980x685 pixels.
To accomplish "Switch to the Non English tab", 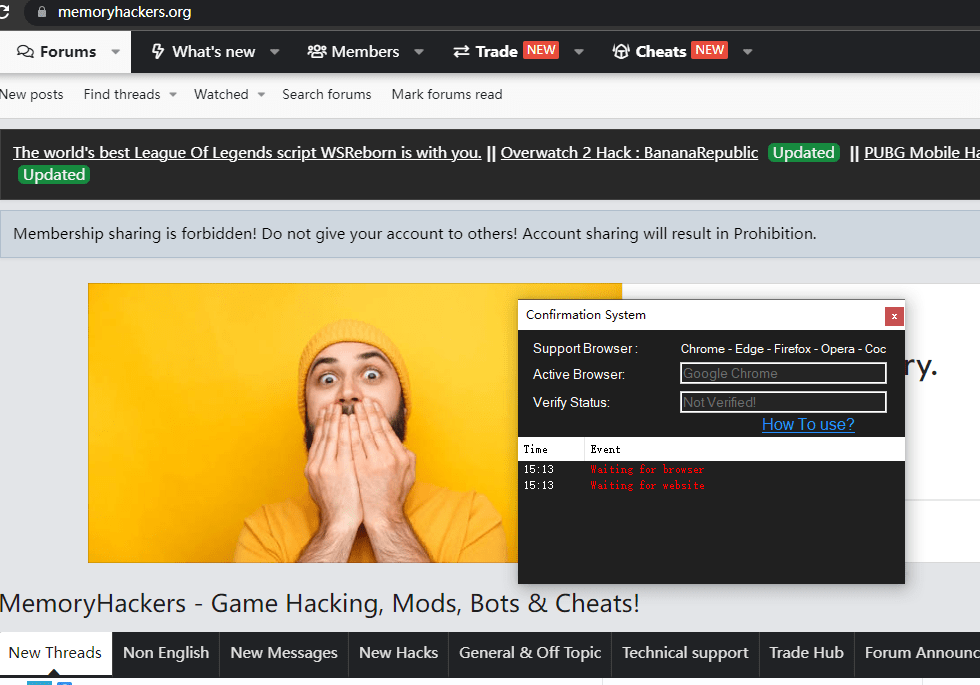I will click(166, 653).
